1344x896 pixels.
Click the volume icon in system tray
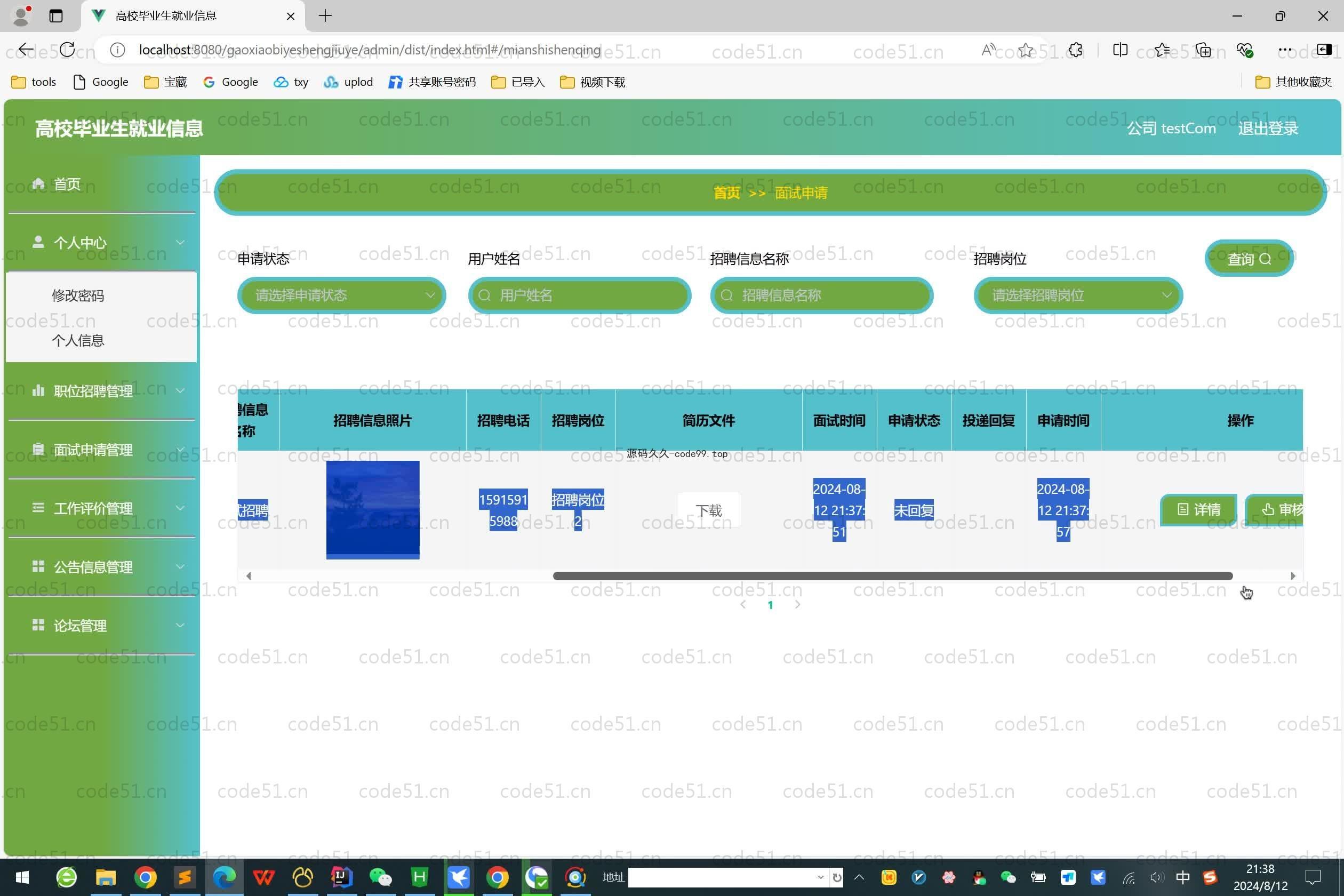(1156, 877)
